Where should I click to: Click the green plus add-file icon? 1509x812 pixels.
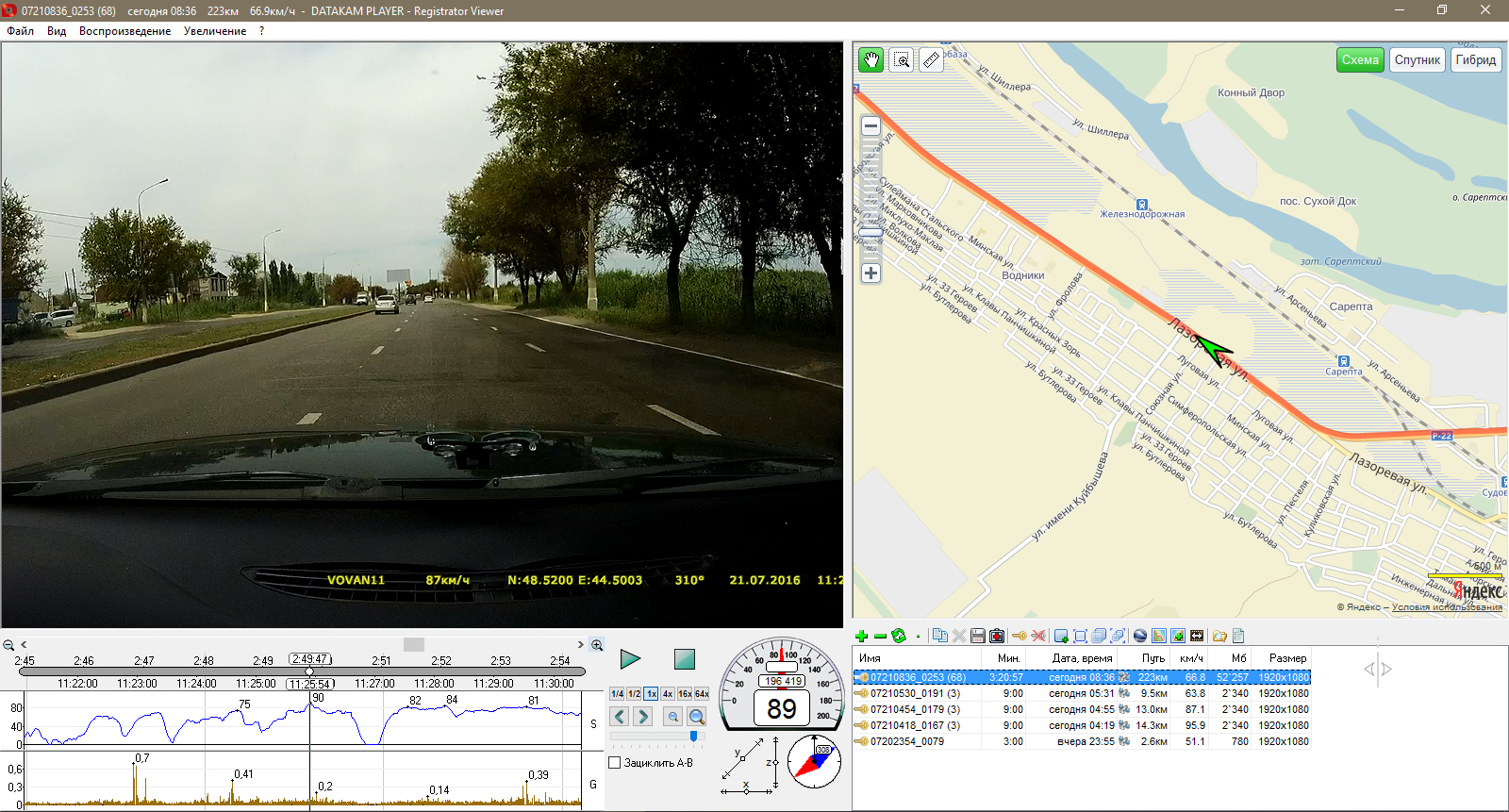click(861, 636)
